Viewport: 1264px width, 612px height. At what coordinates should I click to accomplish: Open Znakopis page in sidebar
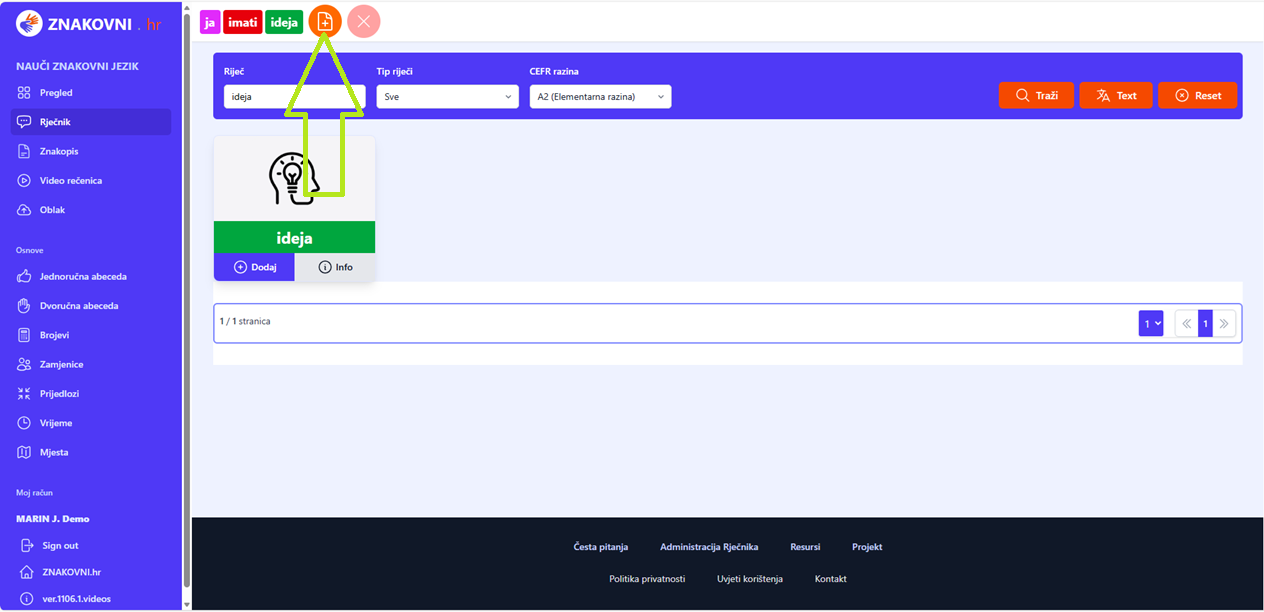[x=59, y=152]
